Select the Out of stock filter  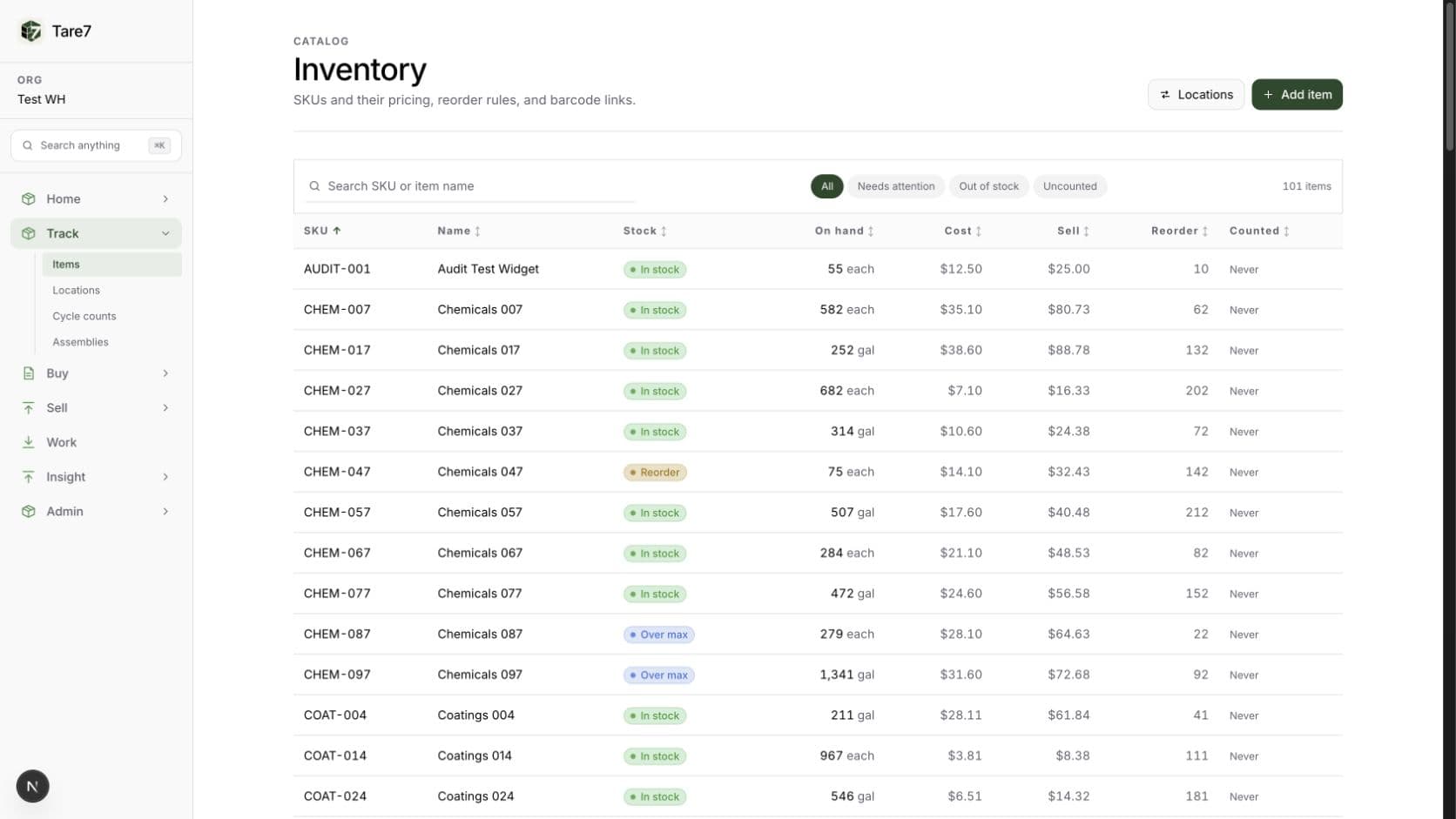tap(988, 186)
